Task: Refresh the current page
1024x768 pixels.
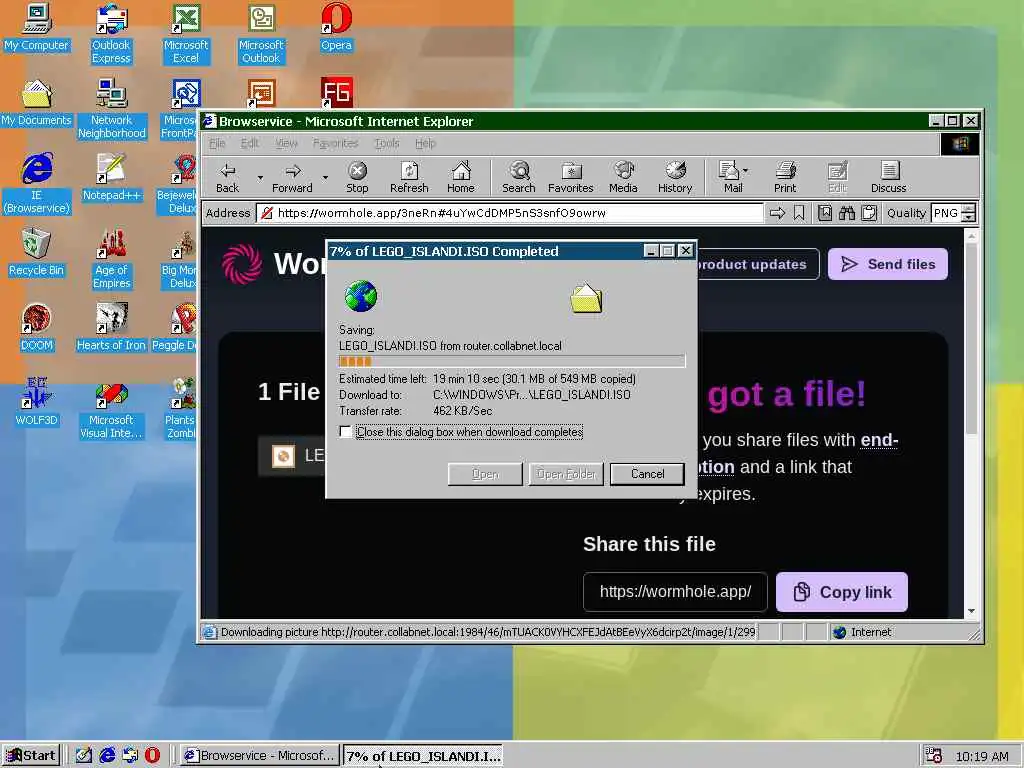Action: (409, 177)
